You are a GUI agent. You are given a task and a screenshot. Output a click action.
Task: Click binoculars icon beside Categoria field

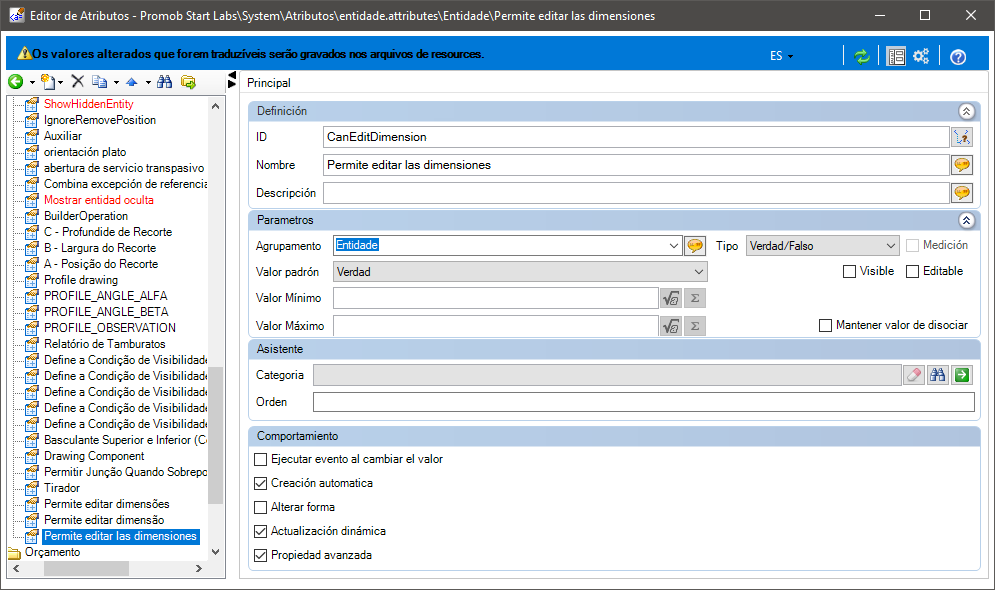coord(938,375)
